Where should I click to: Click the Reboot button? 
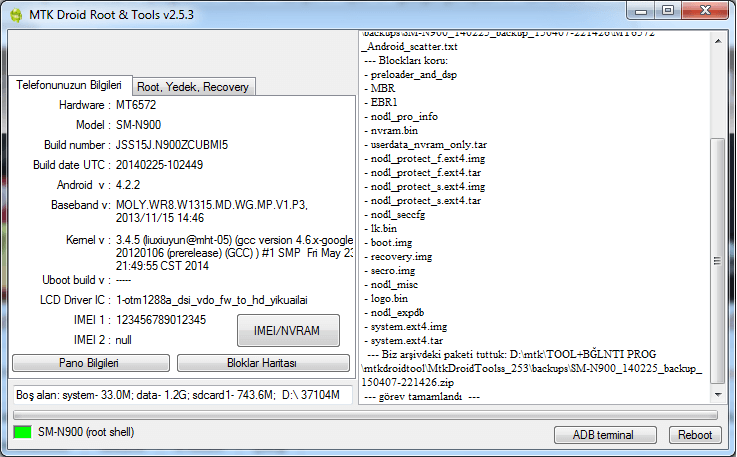click(x=695, y=434)
